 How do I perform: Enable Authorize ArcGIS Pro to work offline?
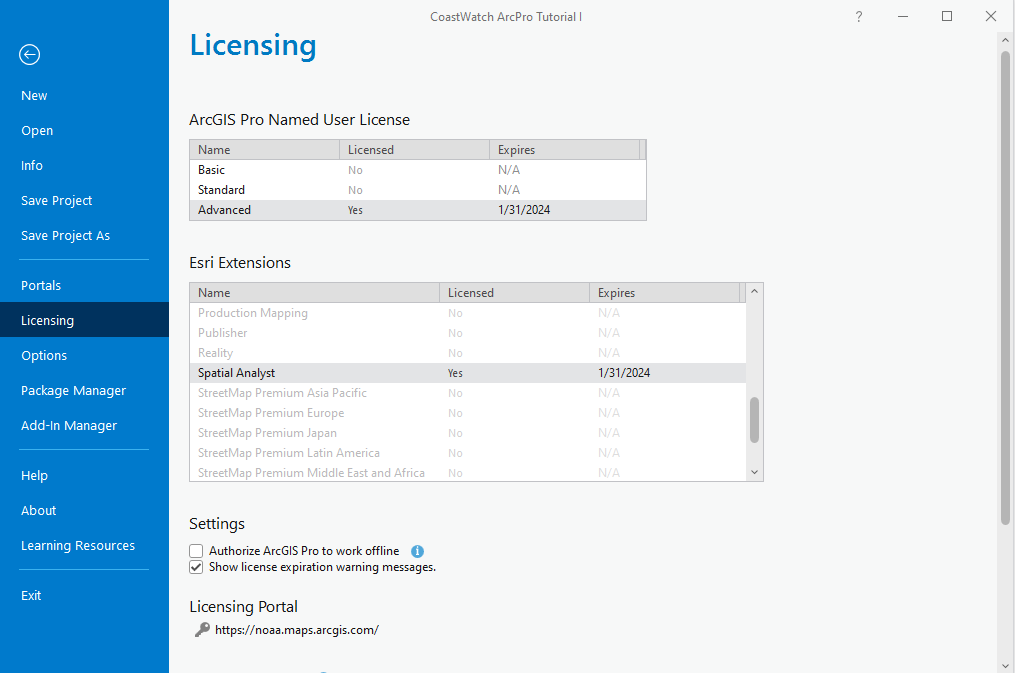(x=196, y=551)
